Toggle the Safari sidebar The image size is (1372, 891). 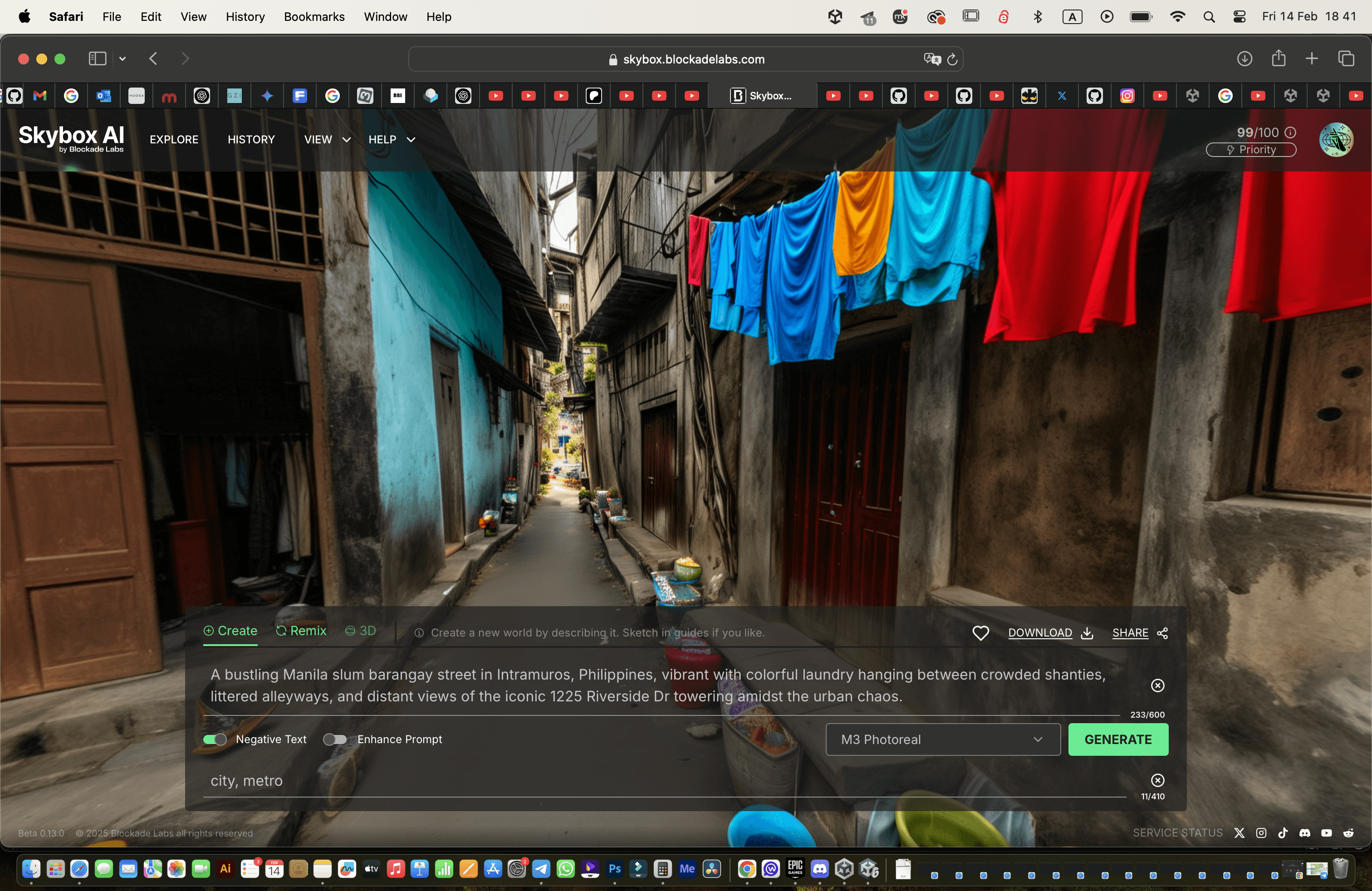point(98,58)
